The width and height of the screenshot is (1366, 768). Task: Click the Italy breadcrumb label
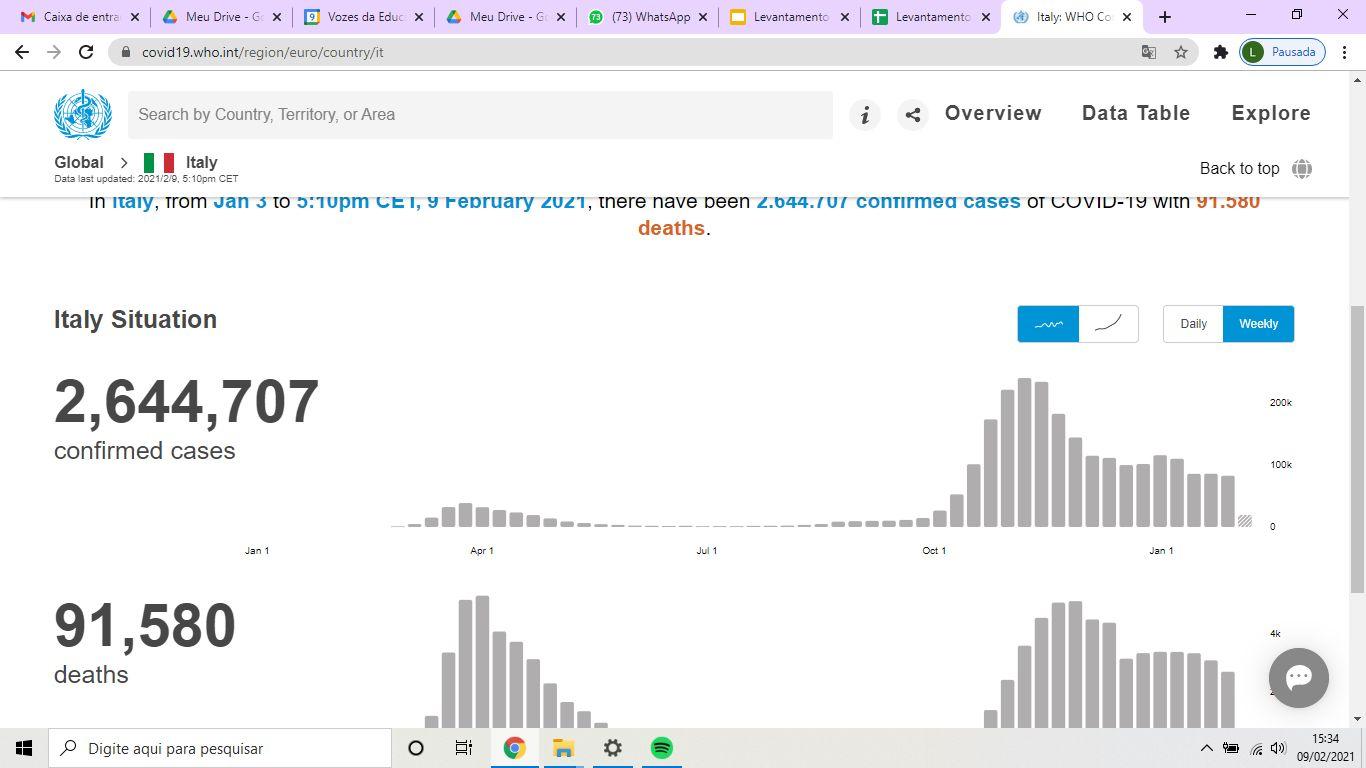point(201,163)
